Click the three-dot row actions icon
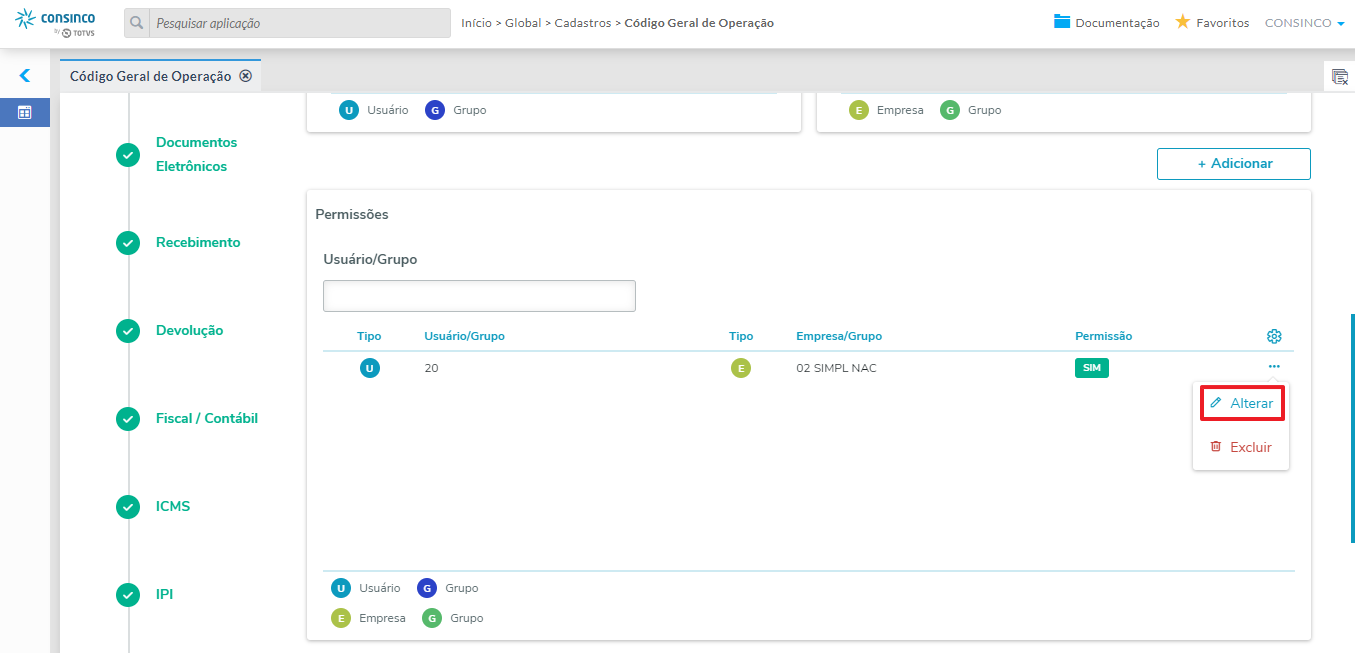 [1274, 367]
